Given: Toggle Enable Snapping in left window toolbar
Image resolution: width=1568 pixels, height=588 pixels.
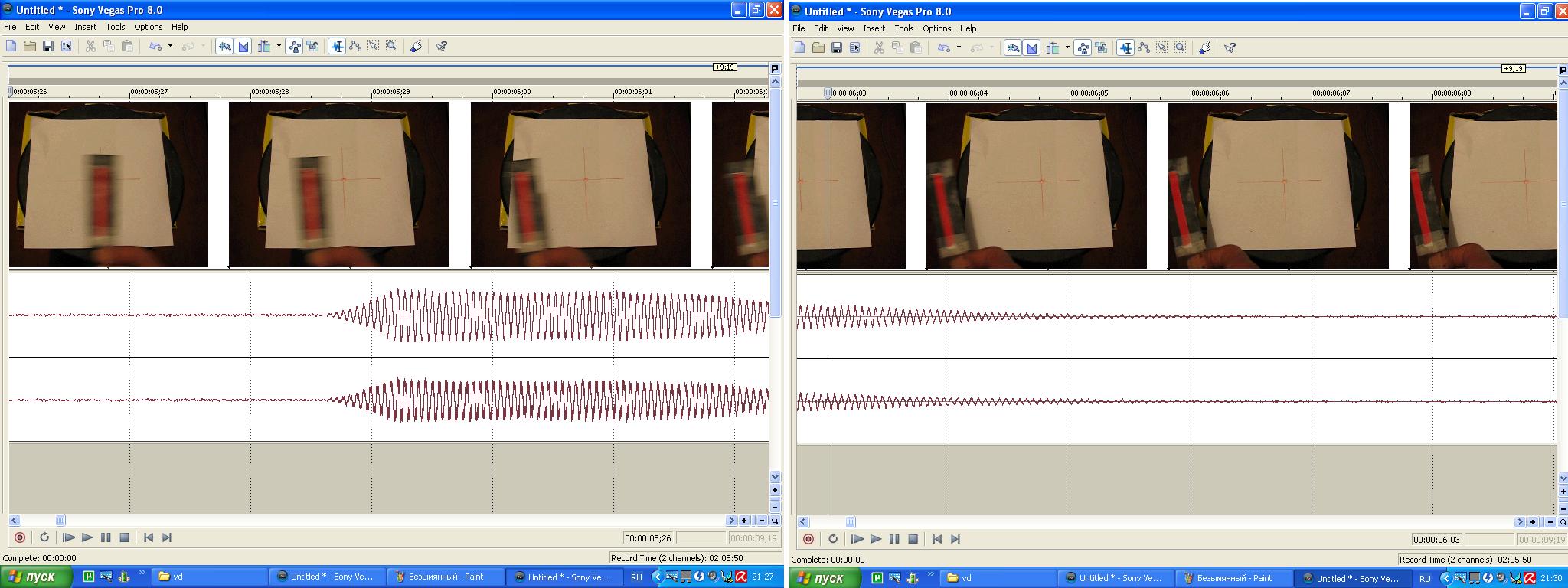Looking at the screenshot, I should (x=224, y=47).
